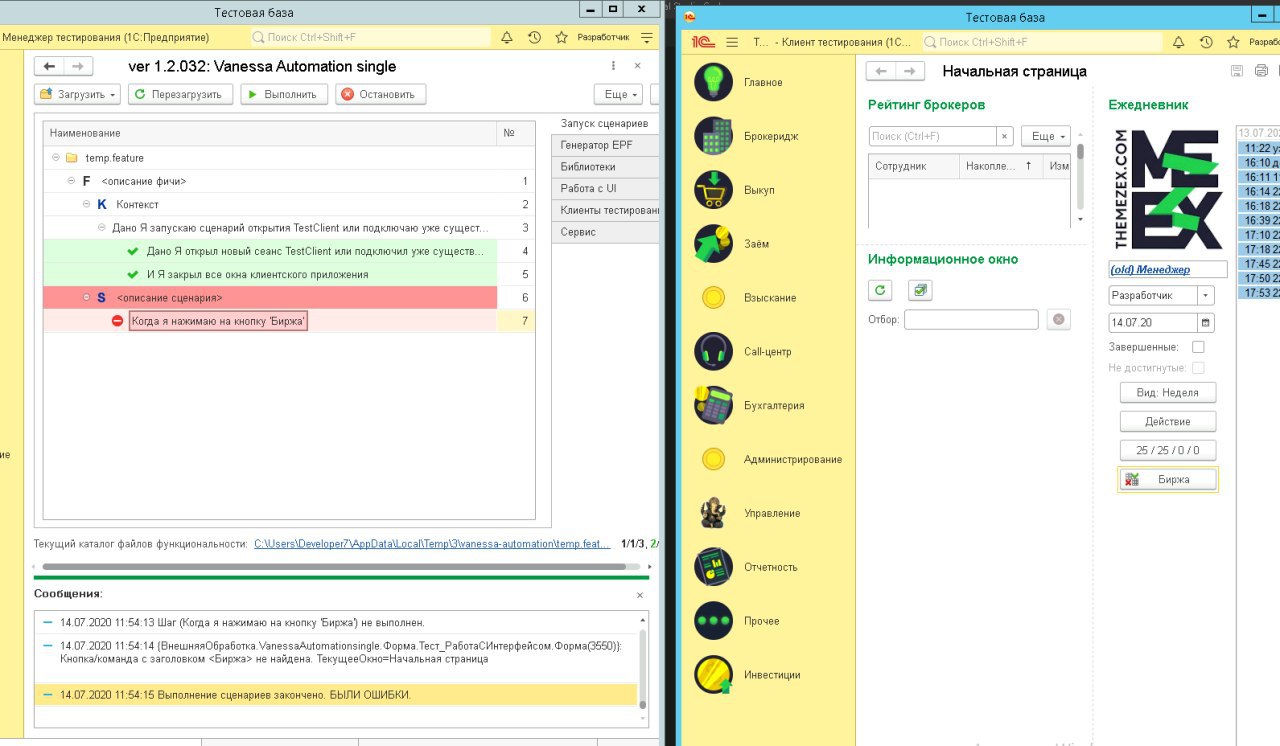Collapse the temp.feature tree node
This screenshot has width=1280, height=746.
[x=55, y=158]
